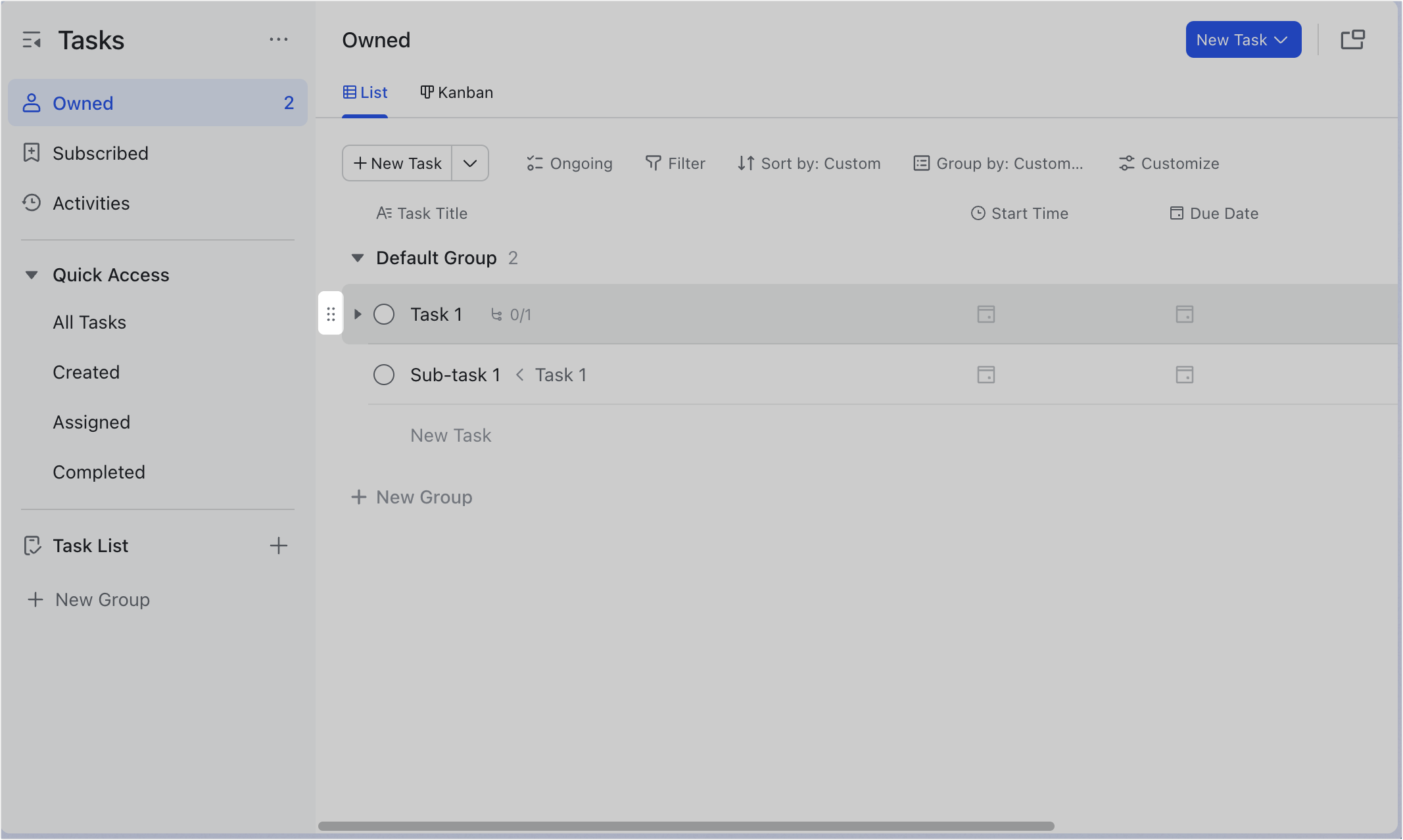Click the horizontal scrollbar
The image size is (1403, 840).
pos(686,826)
